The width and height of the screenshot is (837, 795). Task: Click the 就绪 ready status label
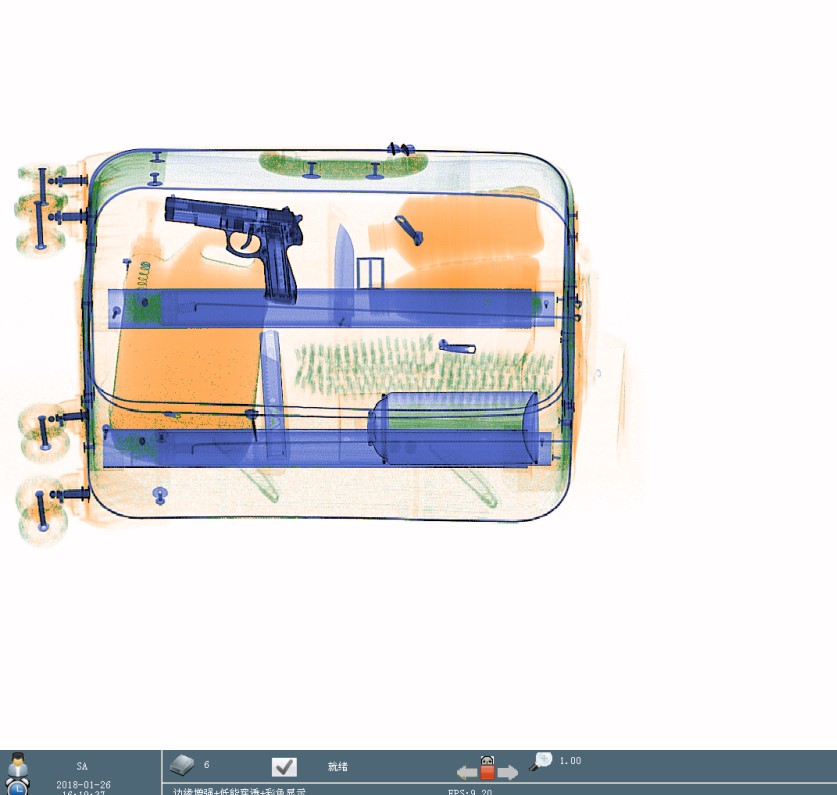(x=338, y=767)
